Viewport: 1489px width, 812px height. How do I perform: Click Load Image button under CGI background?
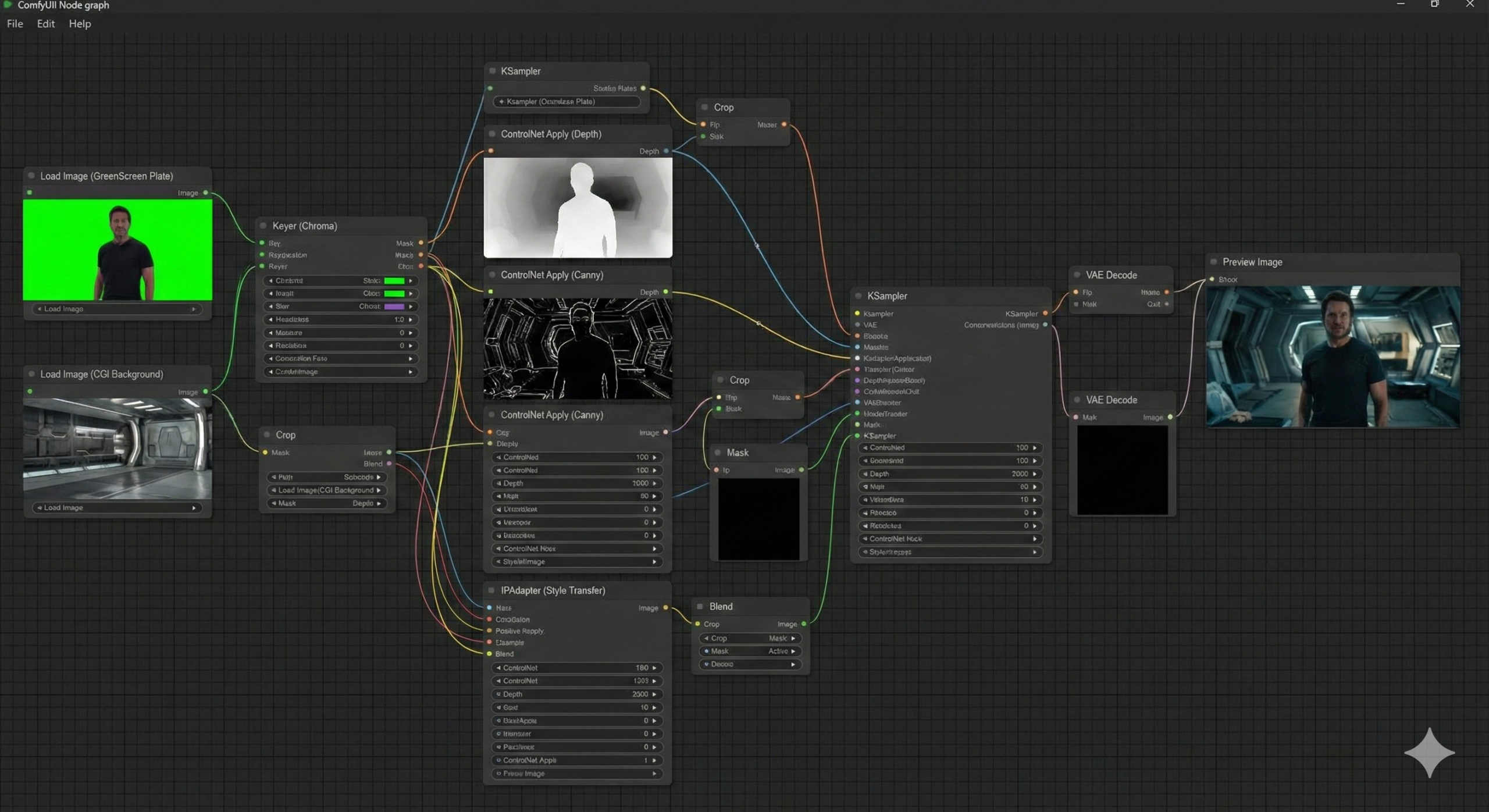[x=116, y=507]
